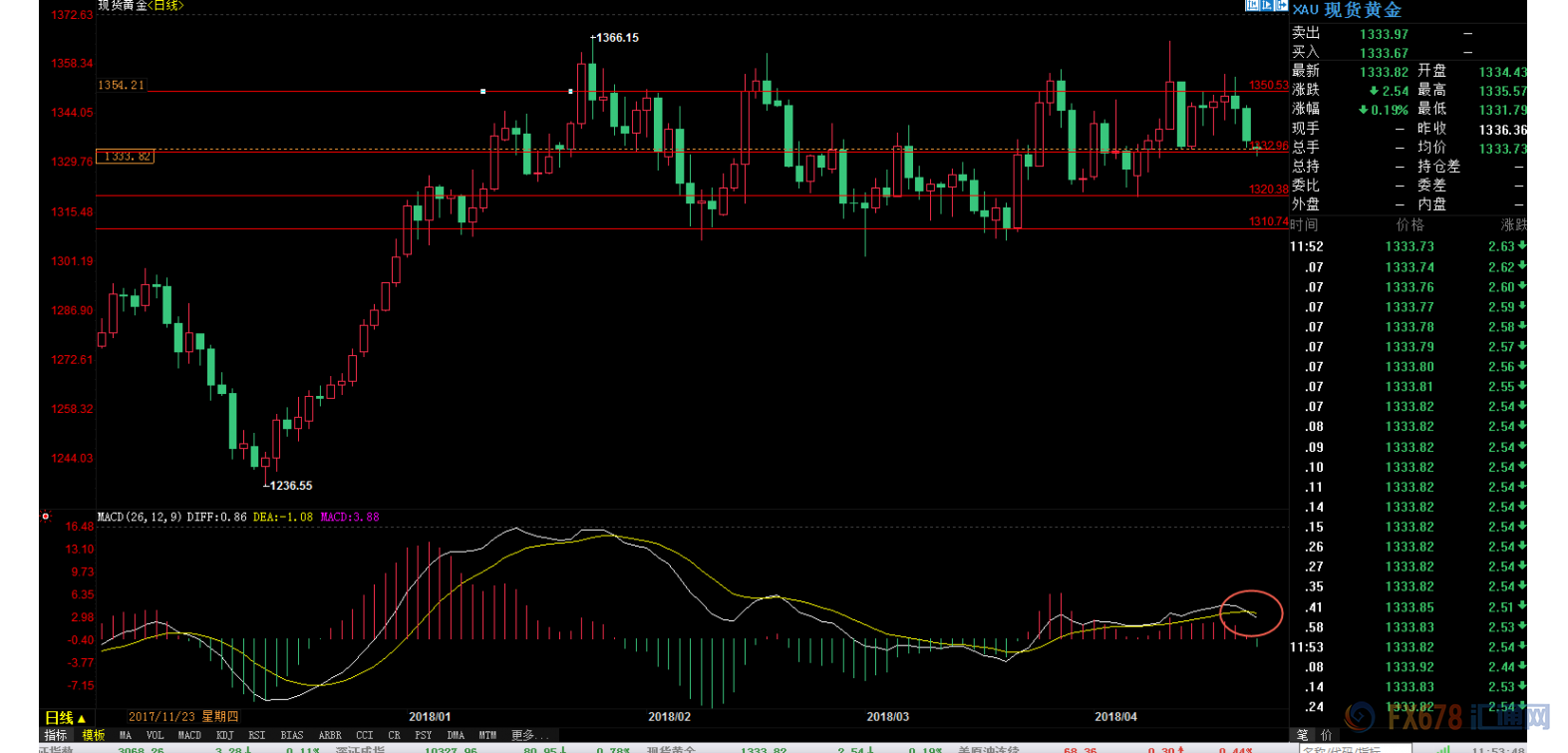Switch to the 模板 tab
1568x753 pixels.
click(x=93, y=735)
